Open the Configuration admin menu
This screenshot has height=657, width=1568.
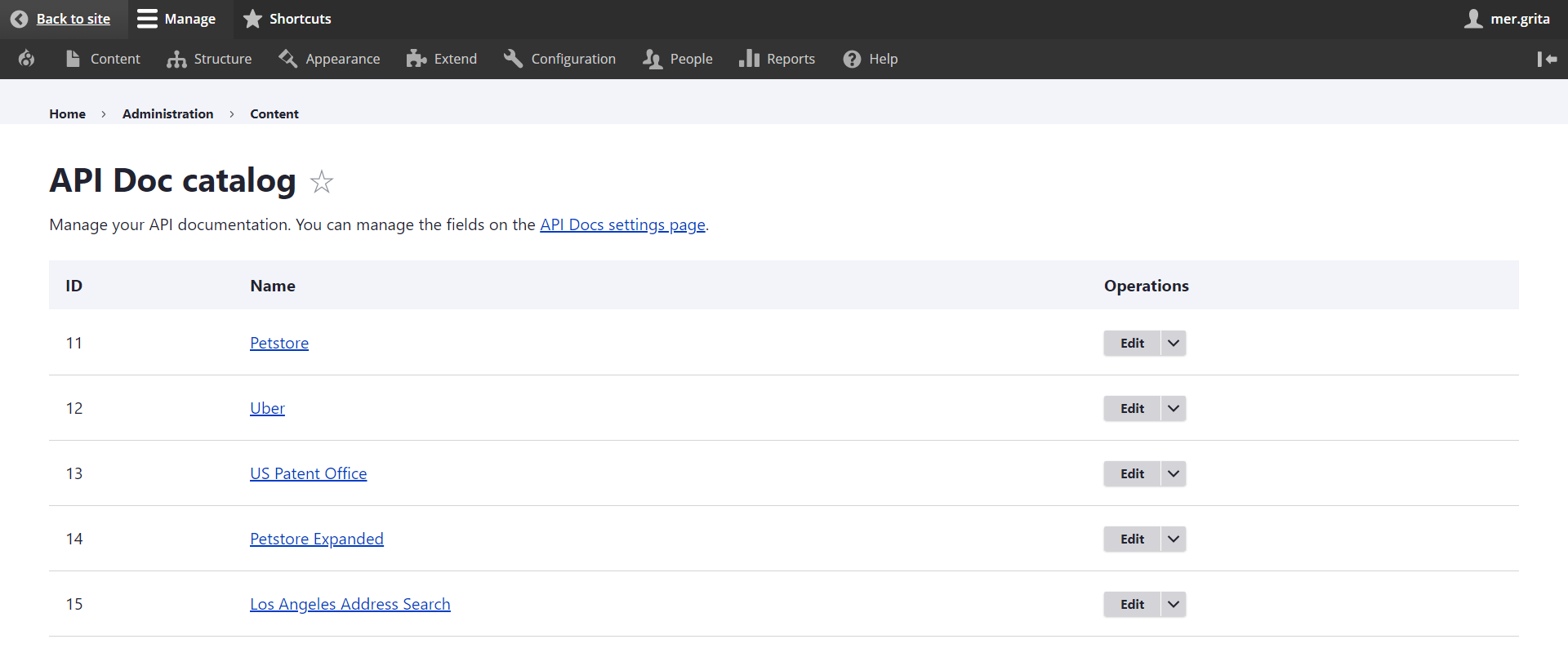pyautogui.click(x=560, y=59)
